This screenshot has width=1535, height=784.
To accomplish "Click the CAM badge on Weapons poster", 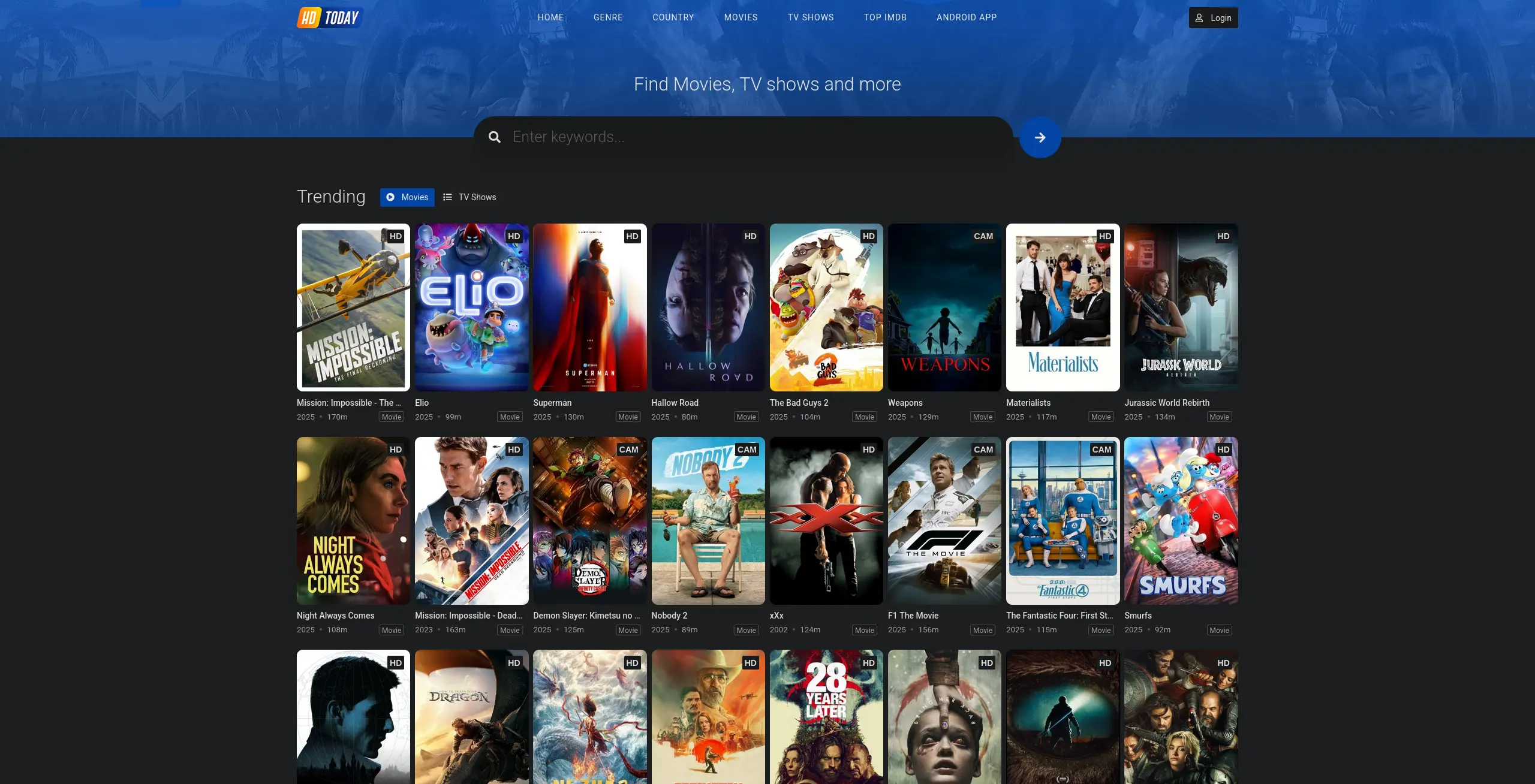I will coord(983,236).
